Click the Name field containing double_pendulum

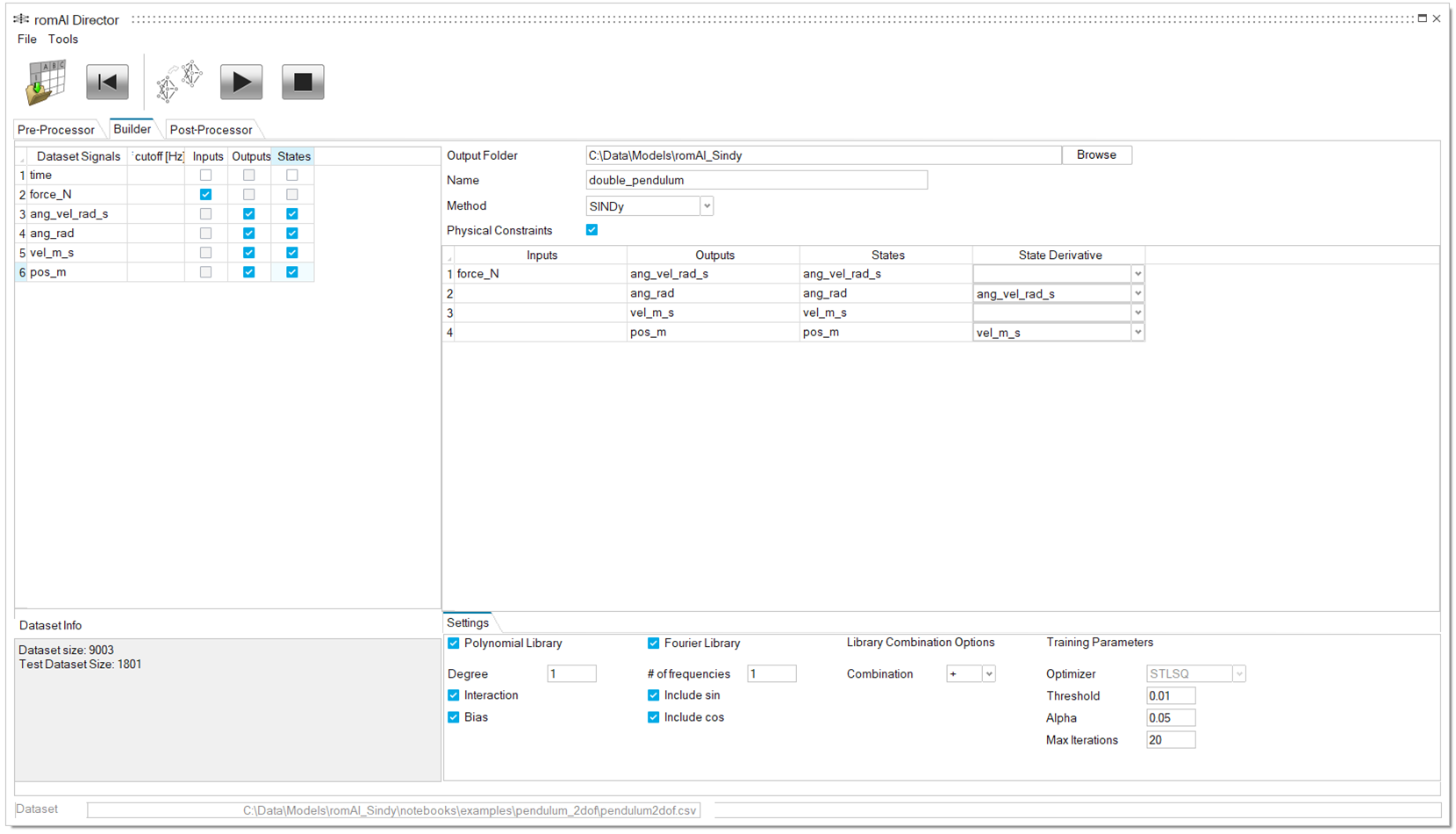point(756,181)
